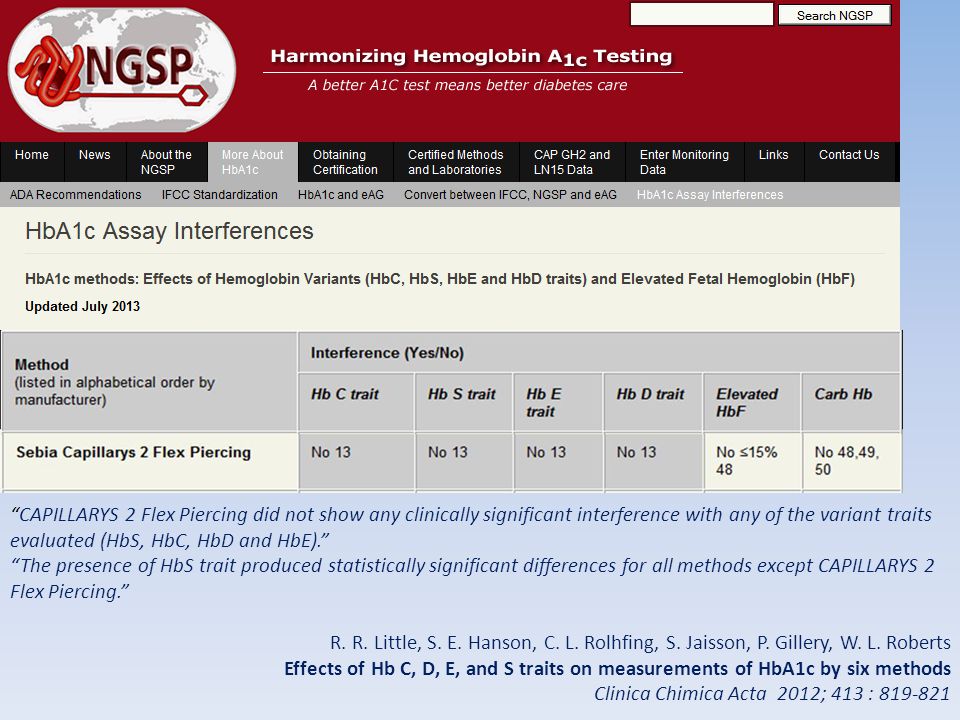Click the Hb E trait column header
960x720 pixels.
coord(558,402)
